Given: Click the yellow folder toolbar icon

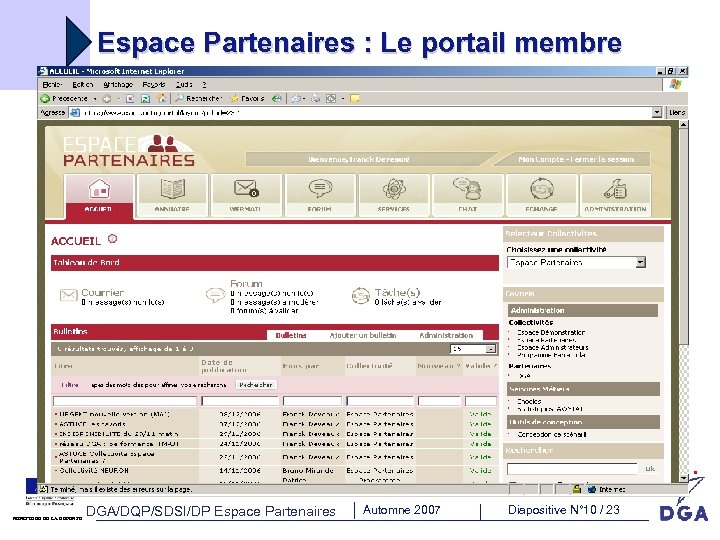Looking at the screenshot, I should pyautogui.click(x=354, y=98).
